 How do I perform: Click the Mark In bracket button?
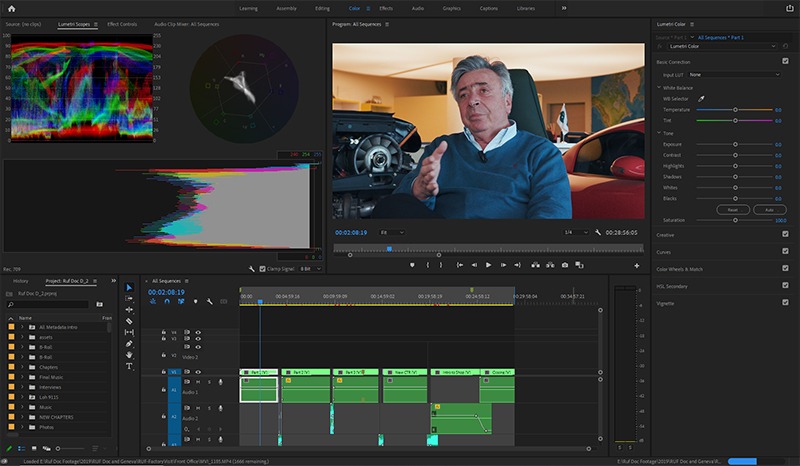click(428, 265)
